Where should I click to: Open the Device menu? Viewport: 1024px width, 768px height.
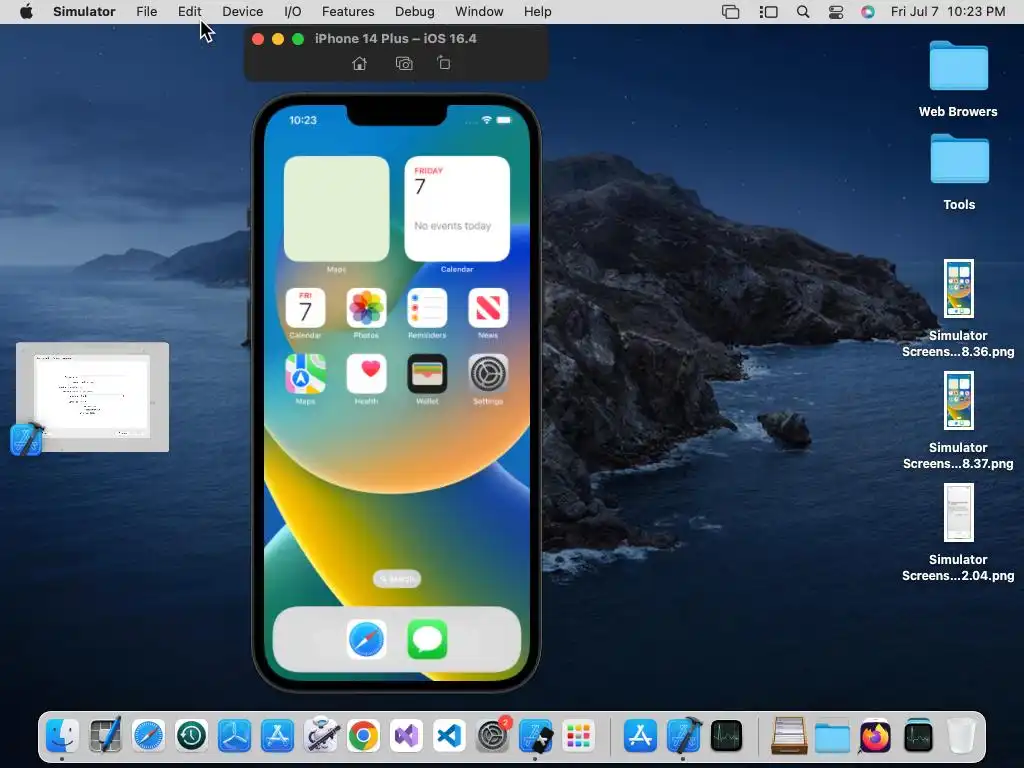(x=242, y=12)
